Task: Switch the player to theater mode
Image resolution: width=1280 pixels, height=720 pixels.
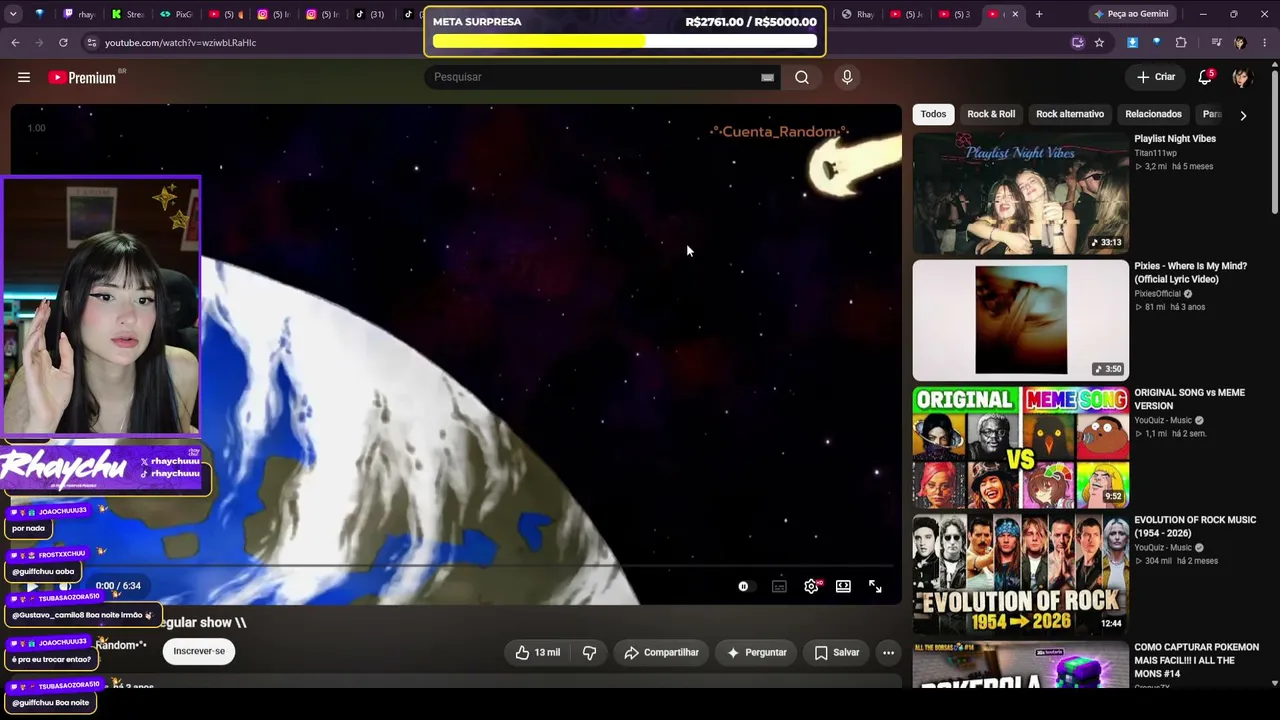Action: 843,586
